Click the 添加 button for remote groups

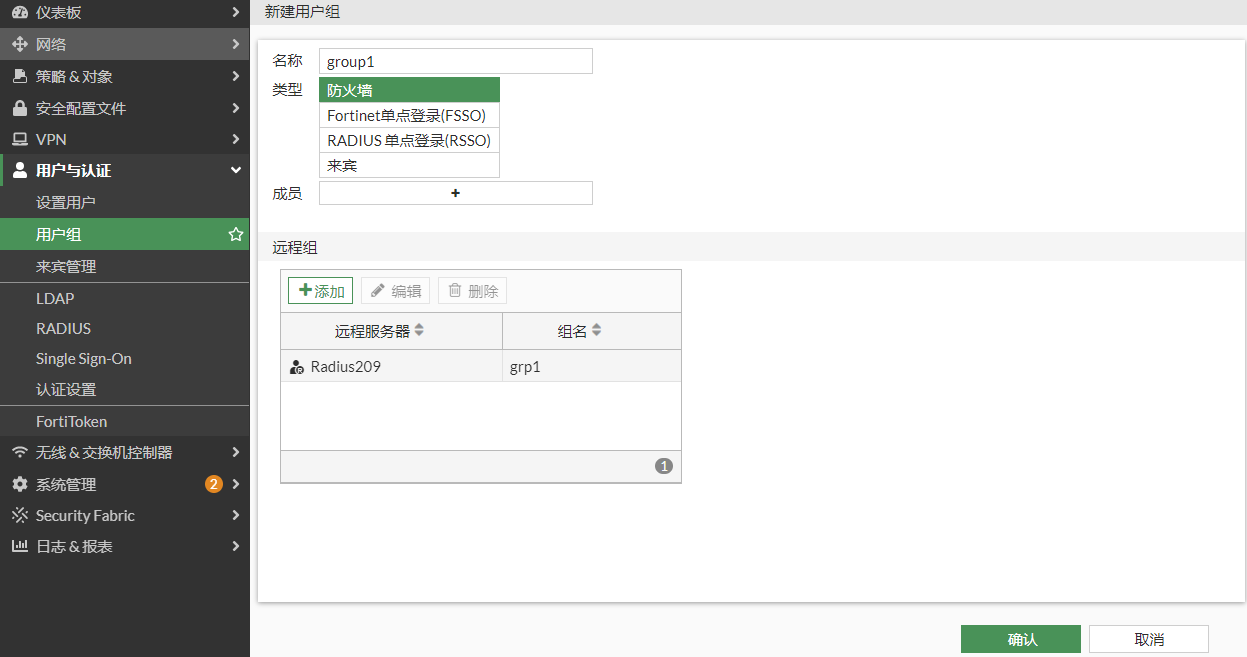pos(320,291)
